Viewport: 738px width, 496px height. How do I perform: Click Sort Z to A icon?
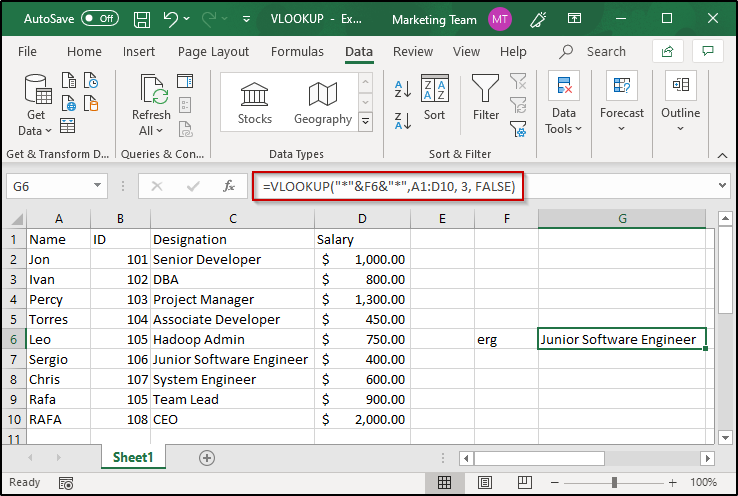click(x=403, y=121)
